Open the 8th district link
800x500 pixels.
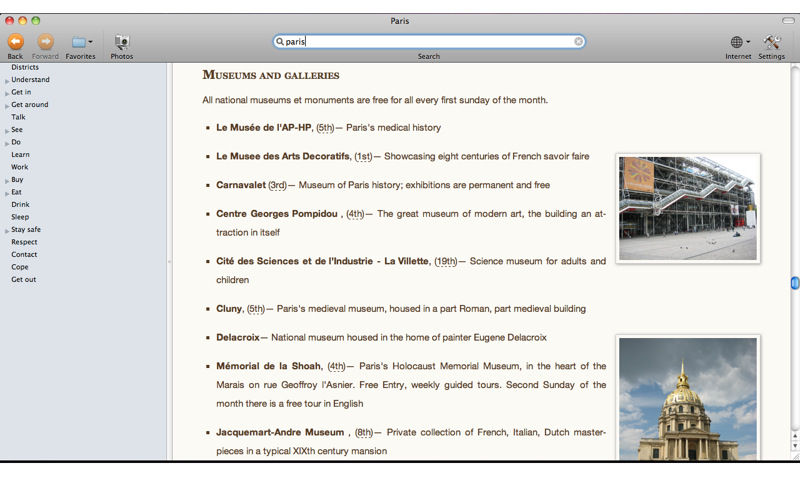coord(364,432)
